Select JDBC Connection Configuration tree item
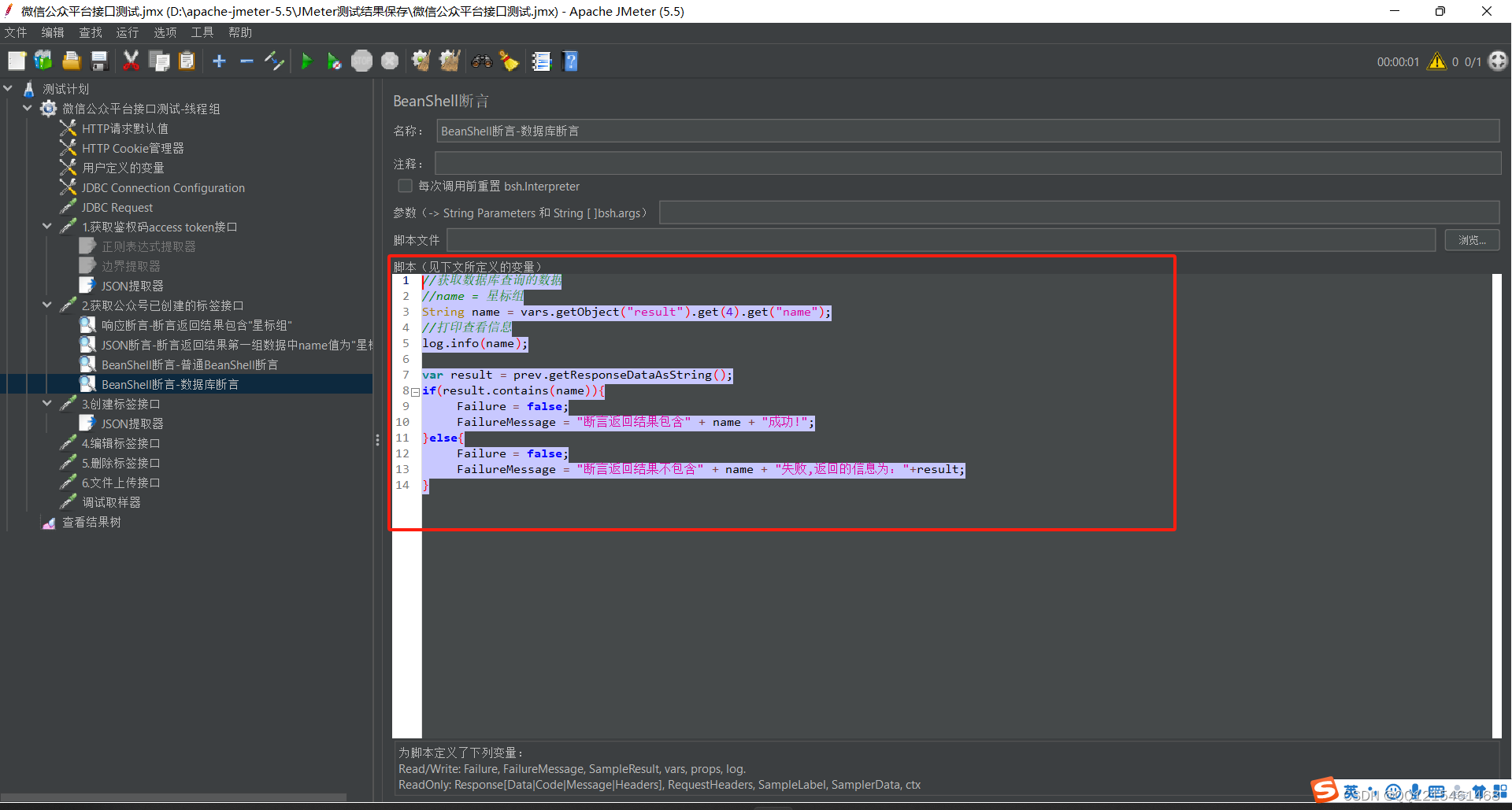Viewport: 1512px width, 810px height. (x=163, y=187)
